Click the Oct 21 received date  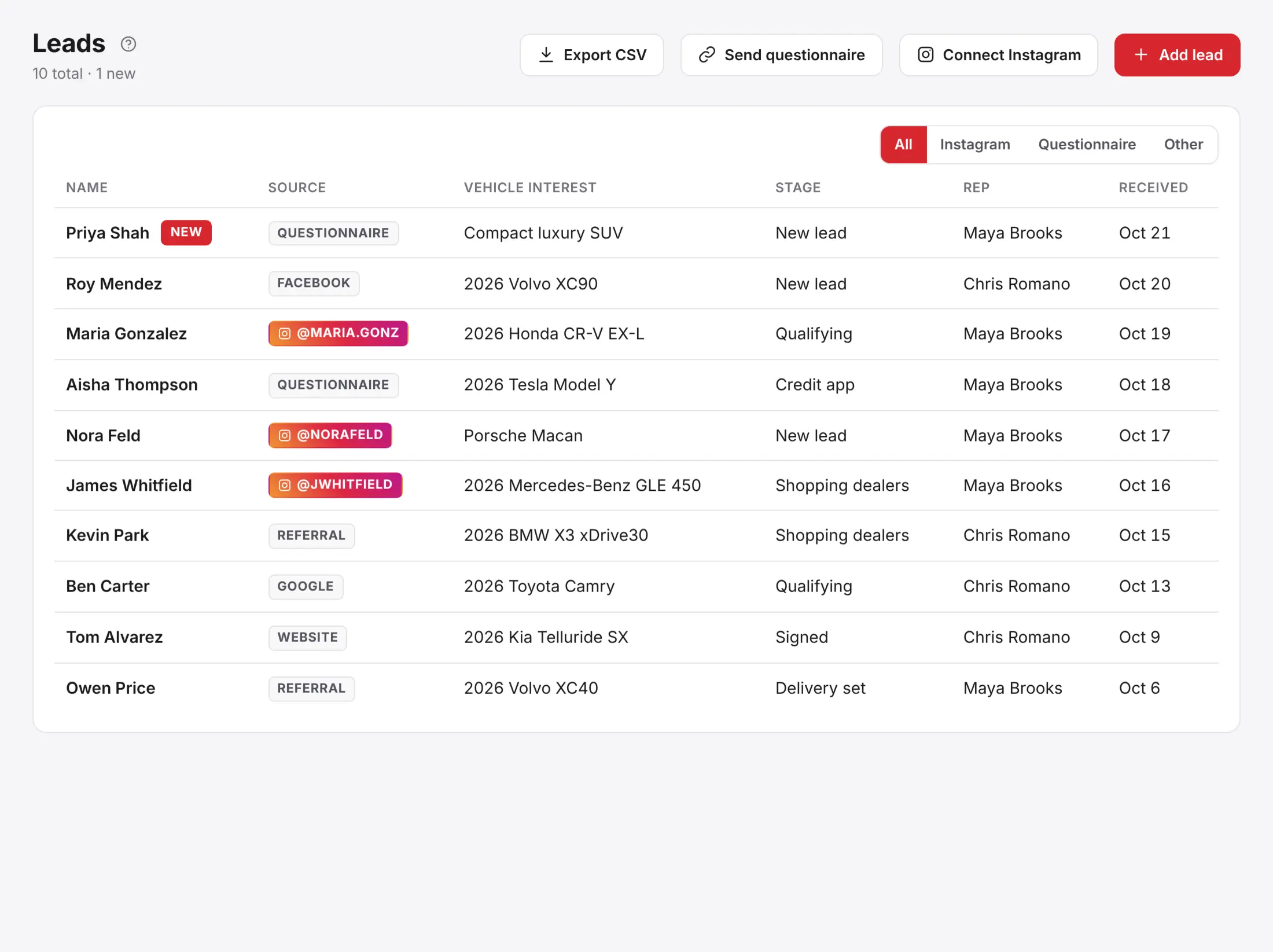point(1144,233)
